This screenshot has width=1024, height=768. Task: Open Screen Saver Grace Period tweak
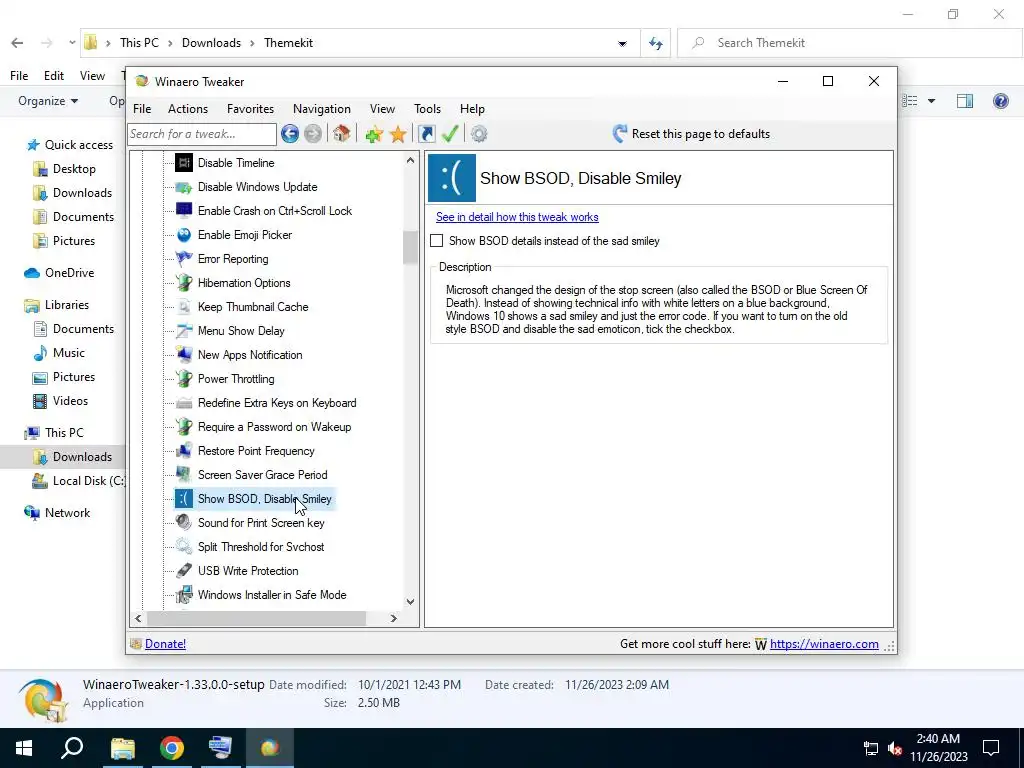point(263,475)
